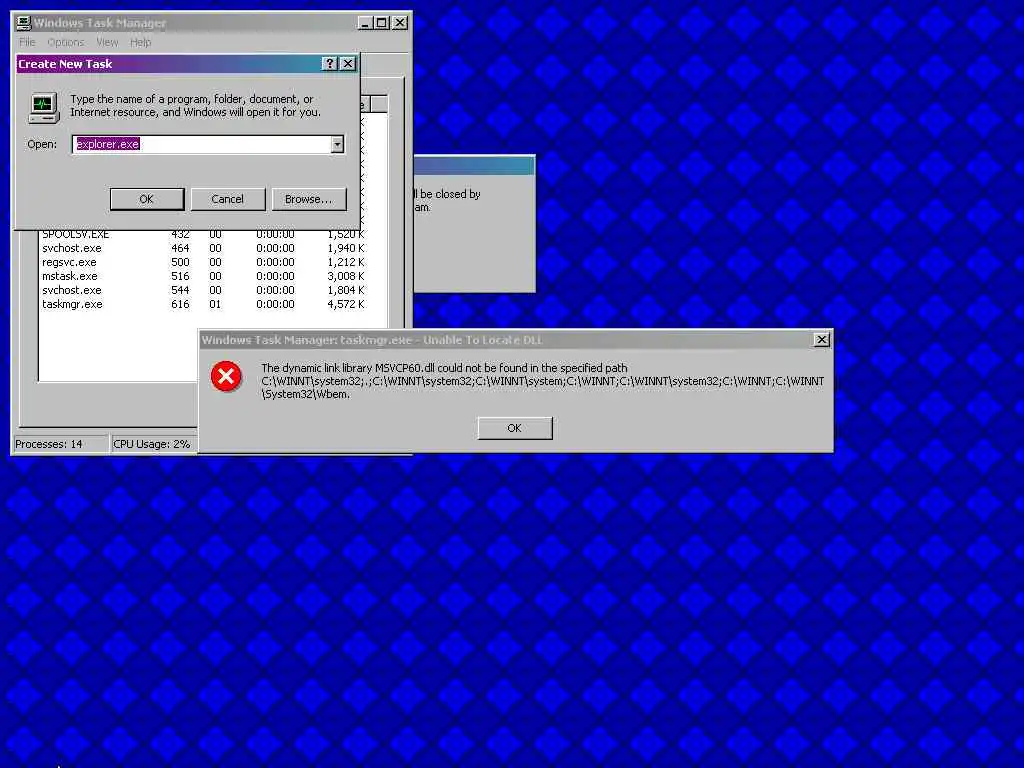Click OK in Create New Task dialog
Screen dimensions: 1024x768
coord(147,199)
